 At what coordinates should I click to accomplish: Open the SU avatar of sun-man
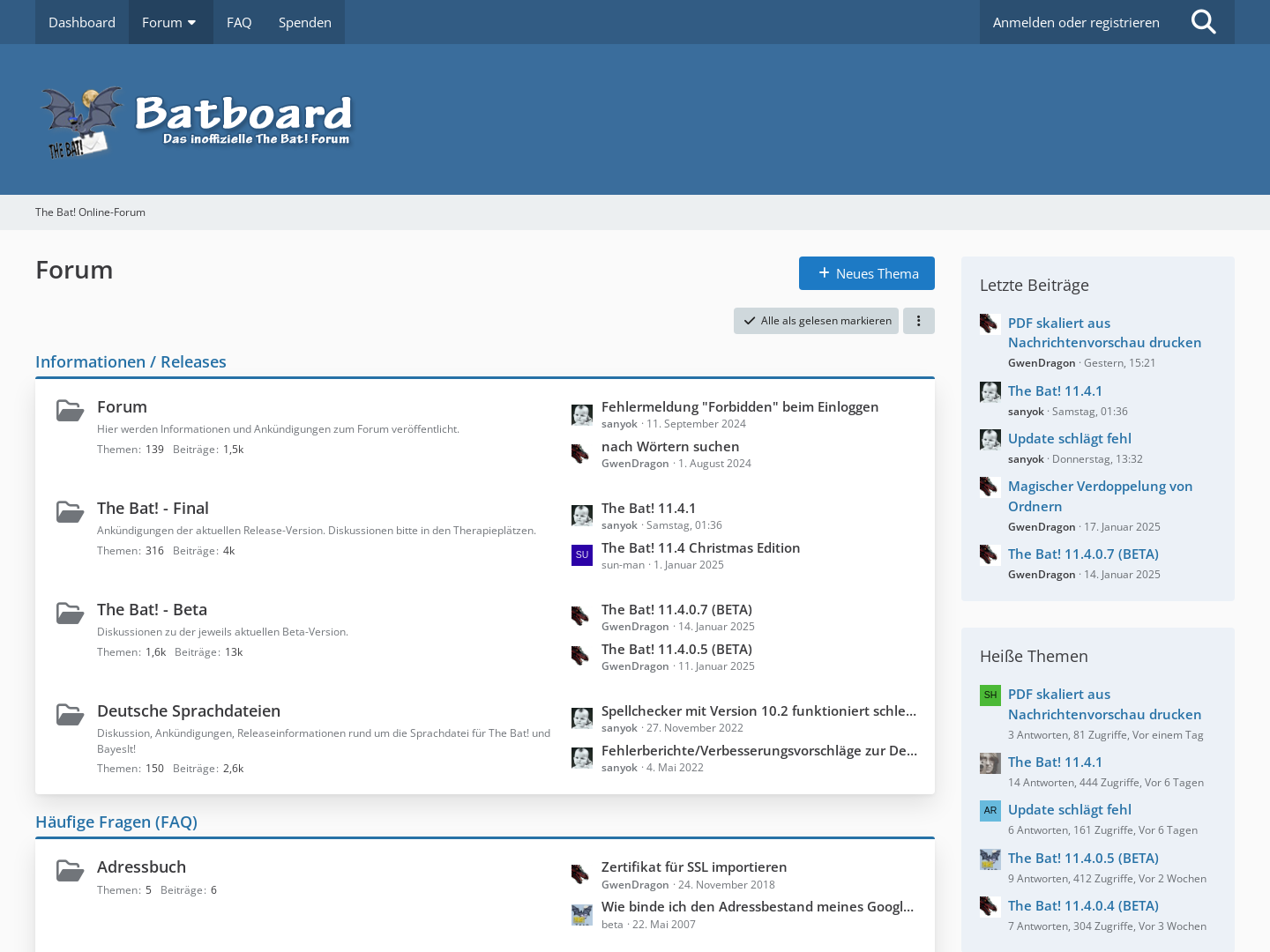tap(582, 555)
